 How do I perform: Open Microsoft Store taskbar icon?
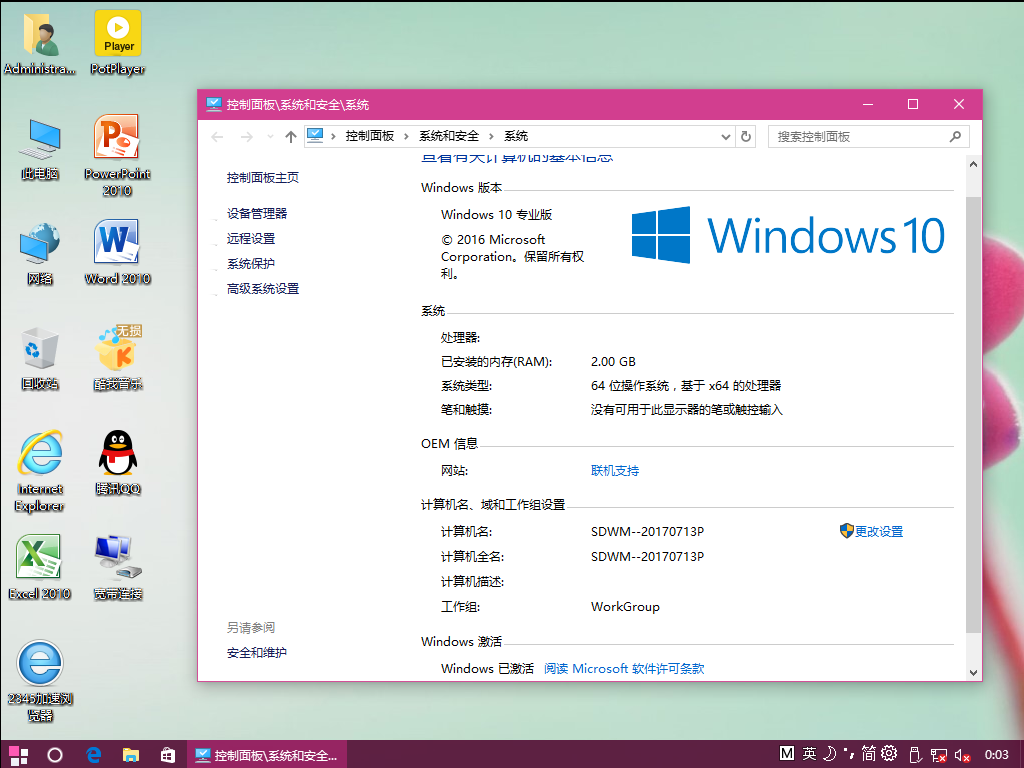pos(168,755)
